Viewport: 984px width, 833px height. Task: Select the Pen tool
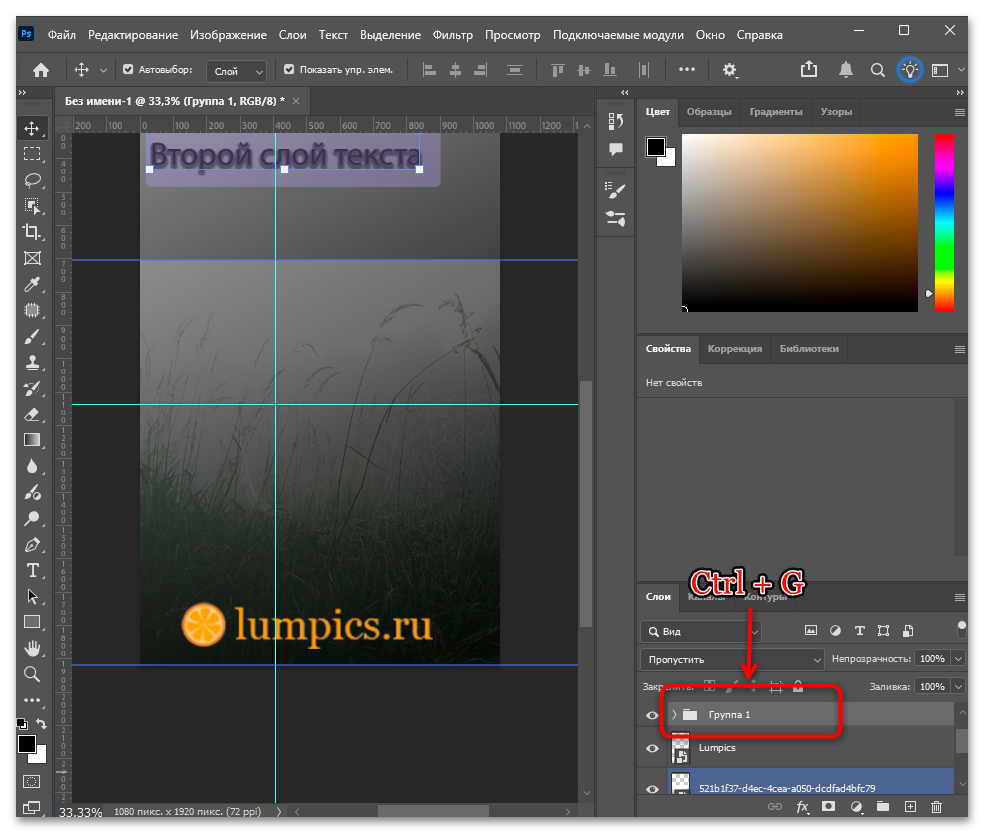[32, 544]
